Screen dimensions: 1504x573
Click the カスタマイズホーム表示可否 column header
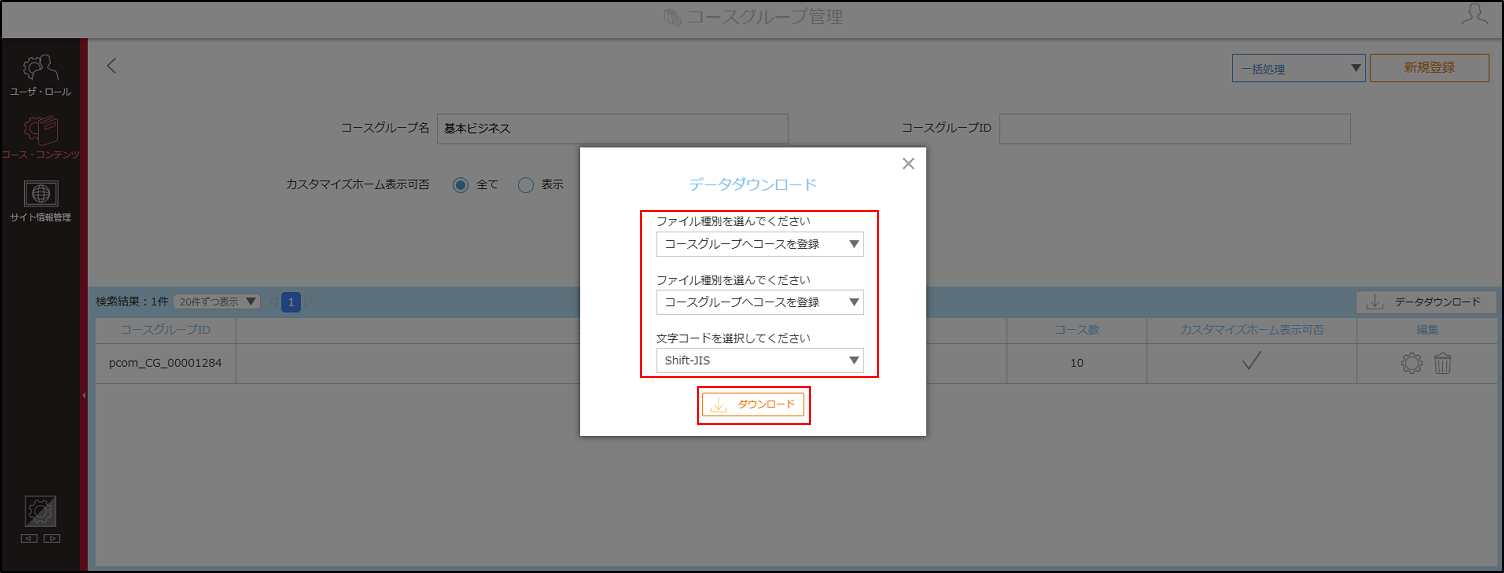(x=1252, y=330)
